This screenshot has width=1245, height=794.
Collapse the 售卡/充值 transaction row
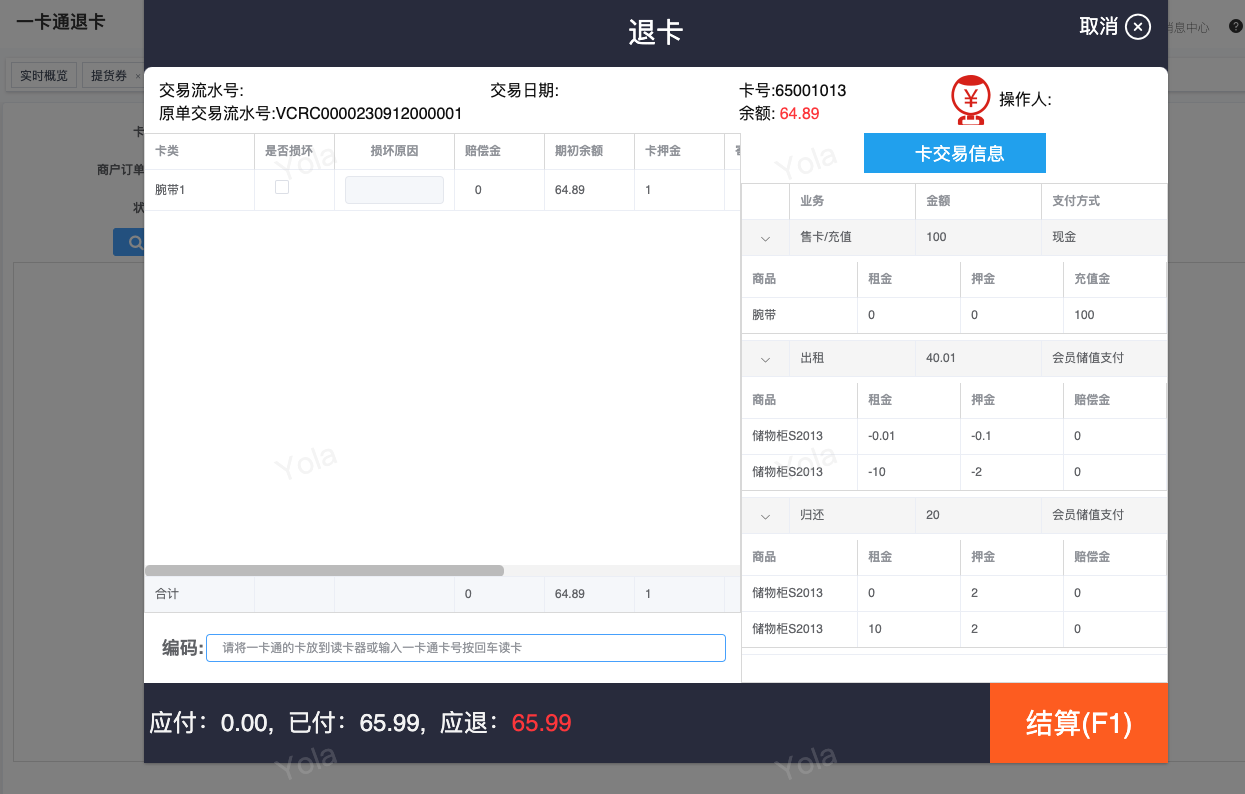click(765, 238)
